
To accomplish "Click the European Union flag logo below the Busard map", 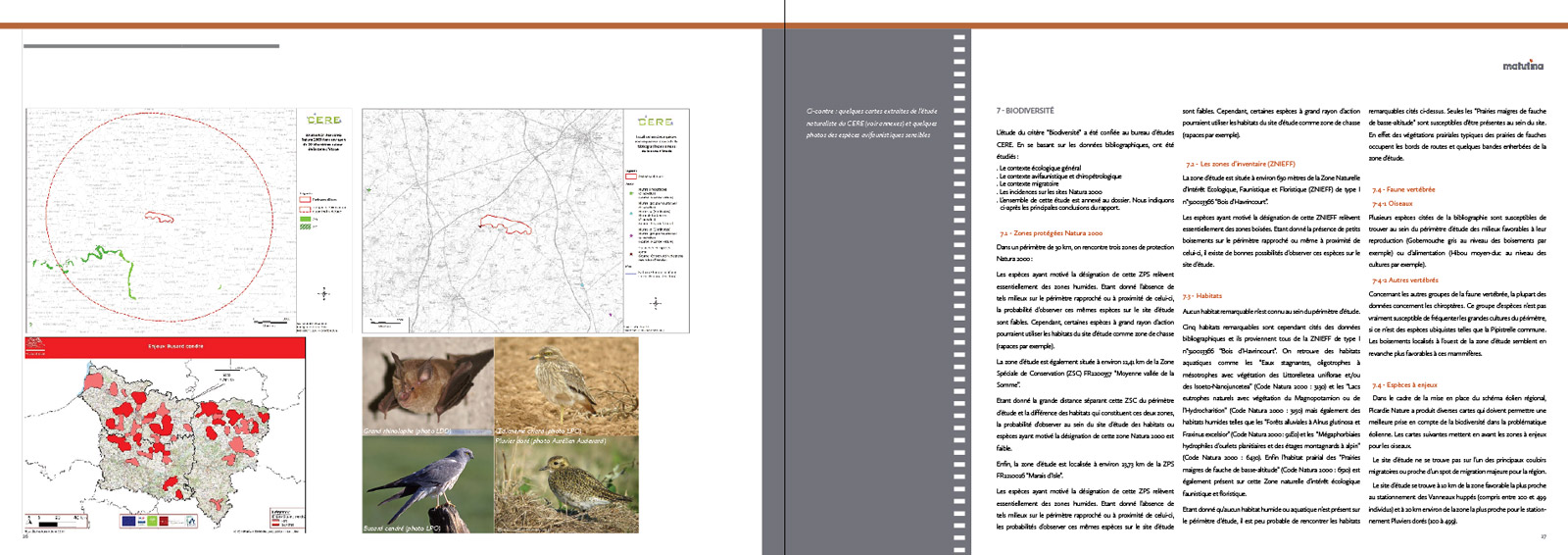I will (129, 521).
